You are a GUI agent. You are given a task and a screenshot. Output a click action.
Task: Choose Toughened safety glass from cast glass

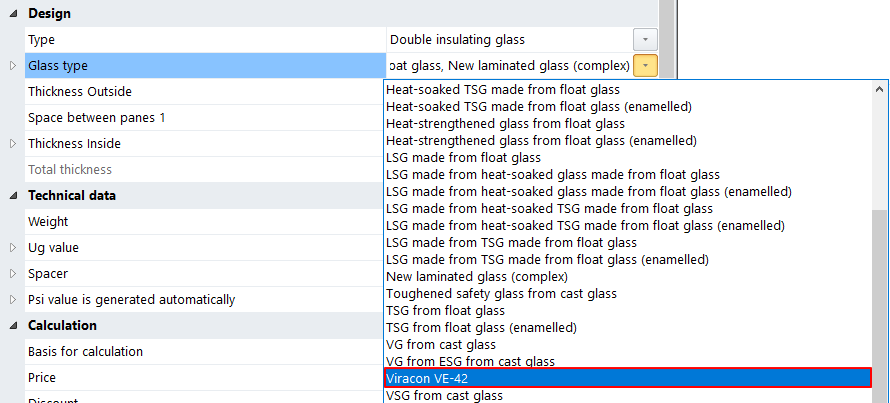coord(501,293)
